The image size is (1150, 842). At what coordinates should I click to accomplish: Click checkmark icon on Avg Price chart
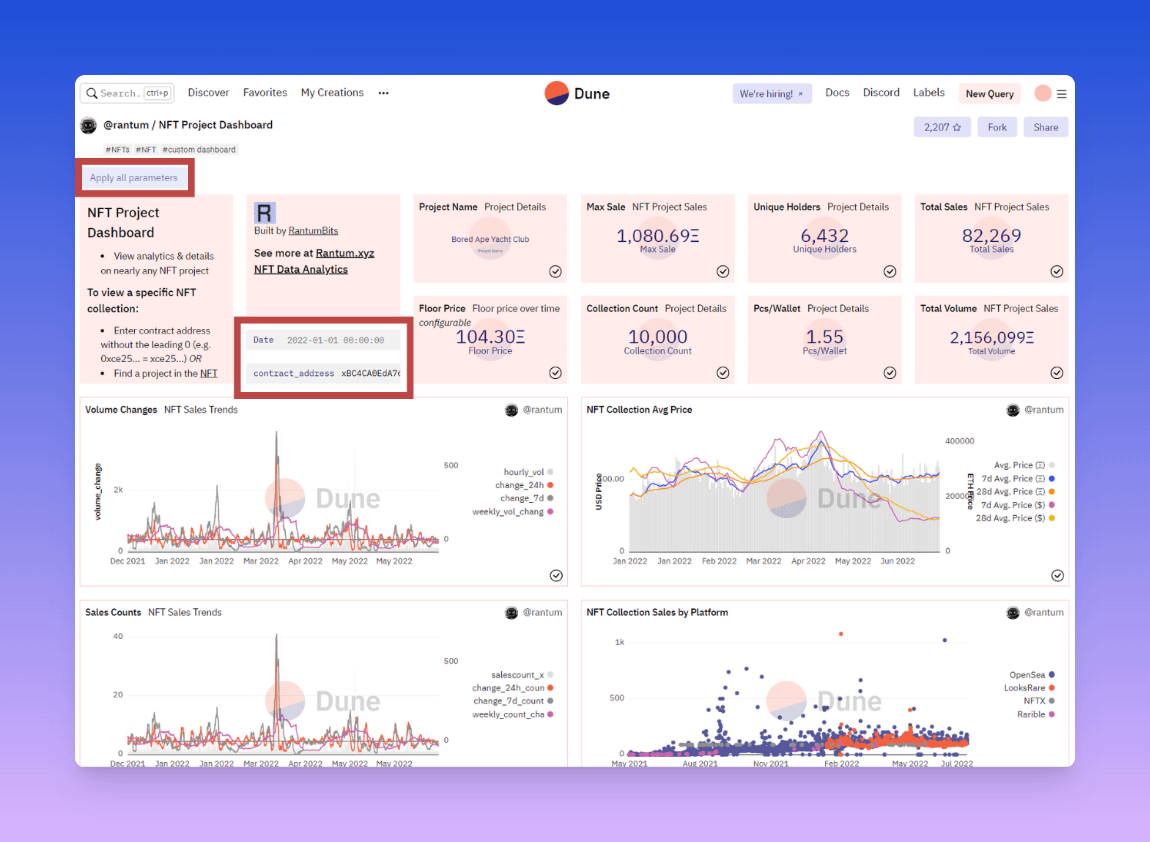[1057, 575]
